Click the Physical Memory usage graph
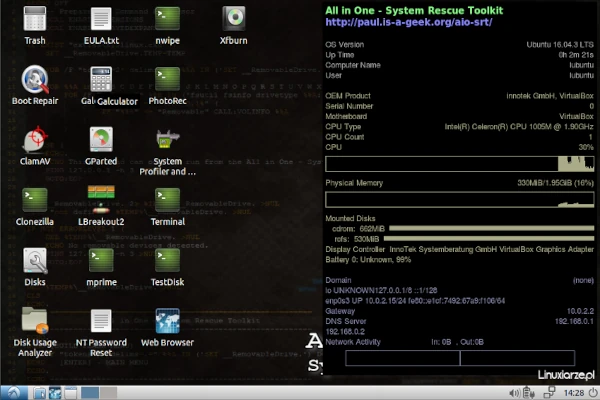The height and width of the screenshot is (400, 600). point(460,200)
